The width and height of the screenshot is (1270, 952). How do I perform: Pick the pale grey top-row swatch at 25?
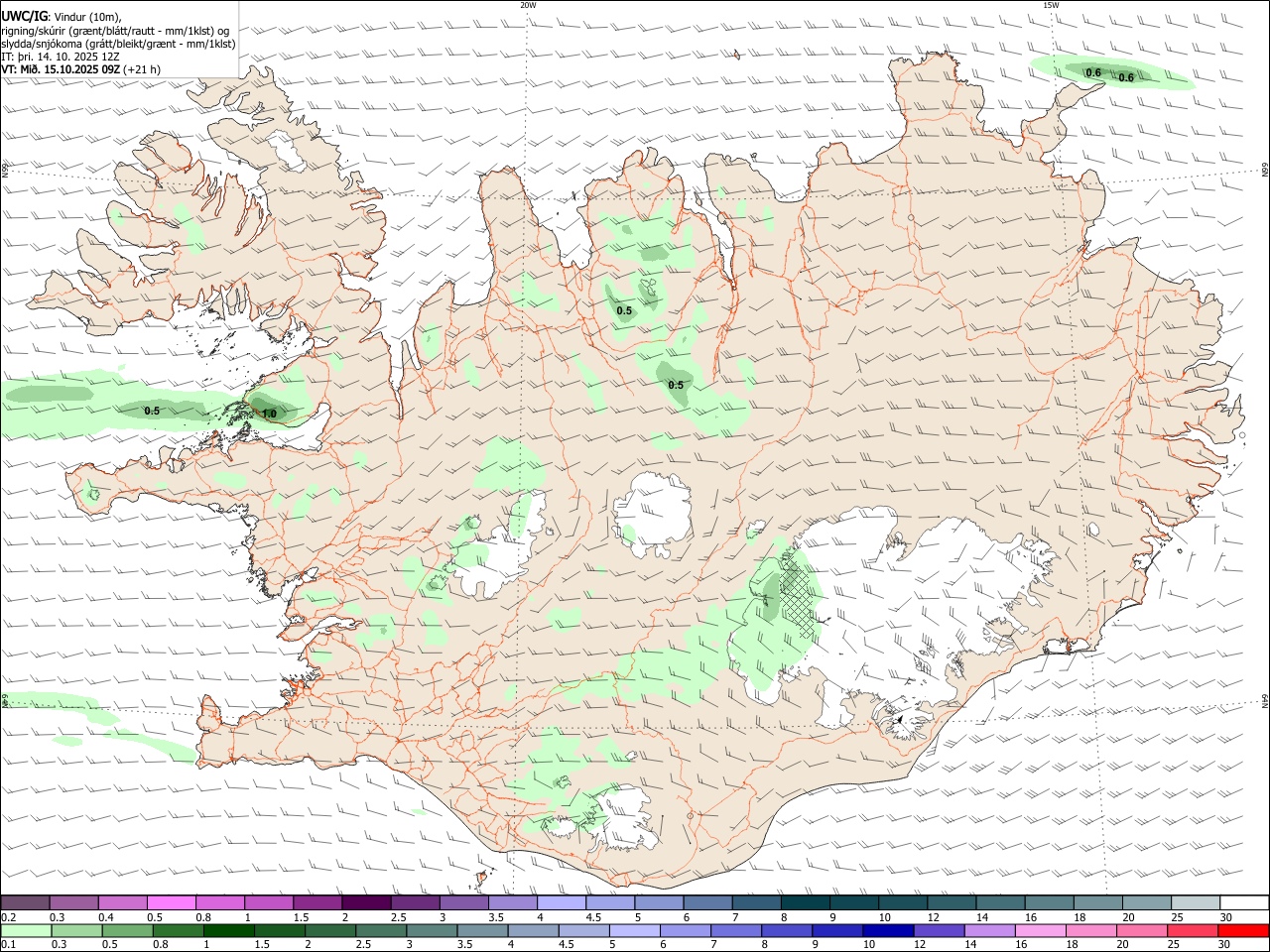(1196, 902)
